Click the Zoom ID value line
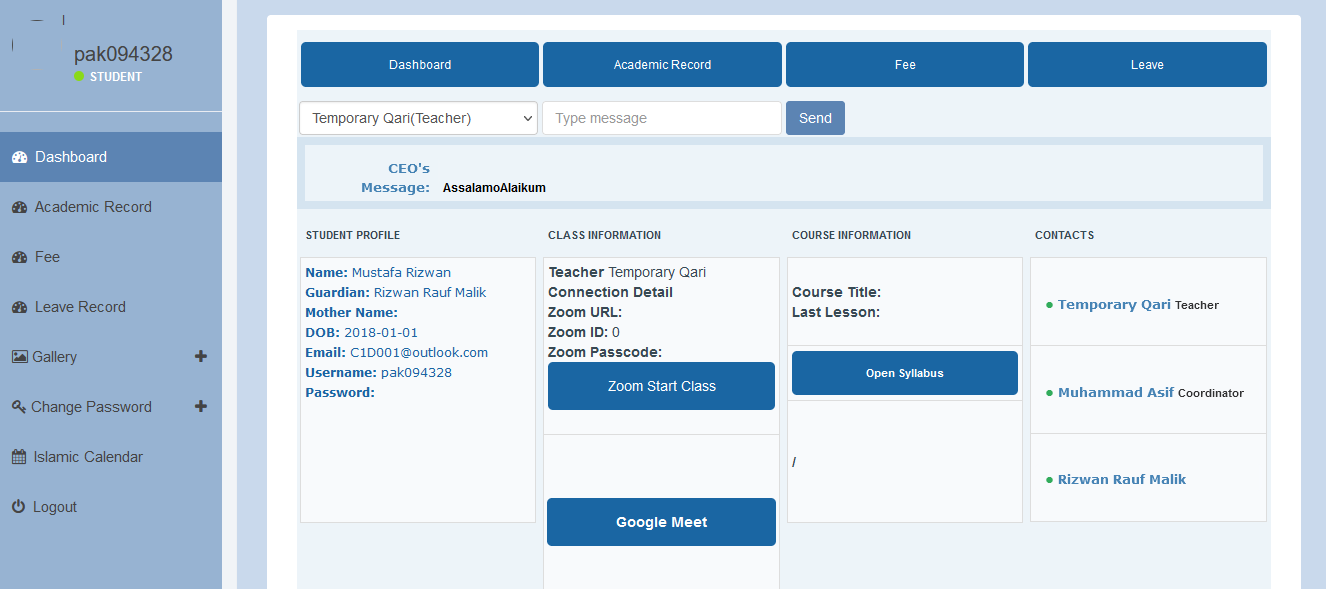1326x589 pixels. pos(584,333)
